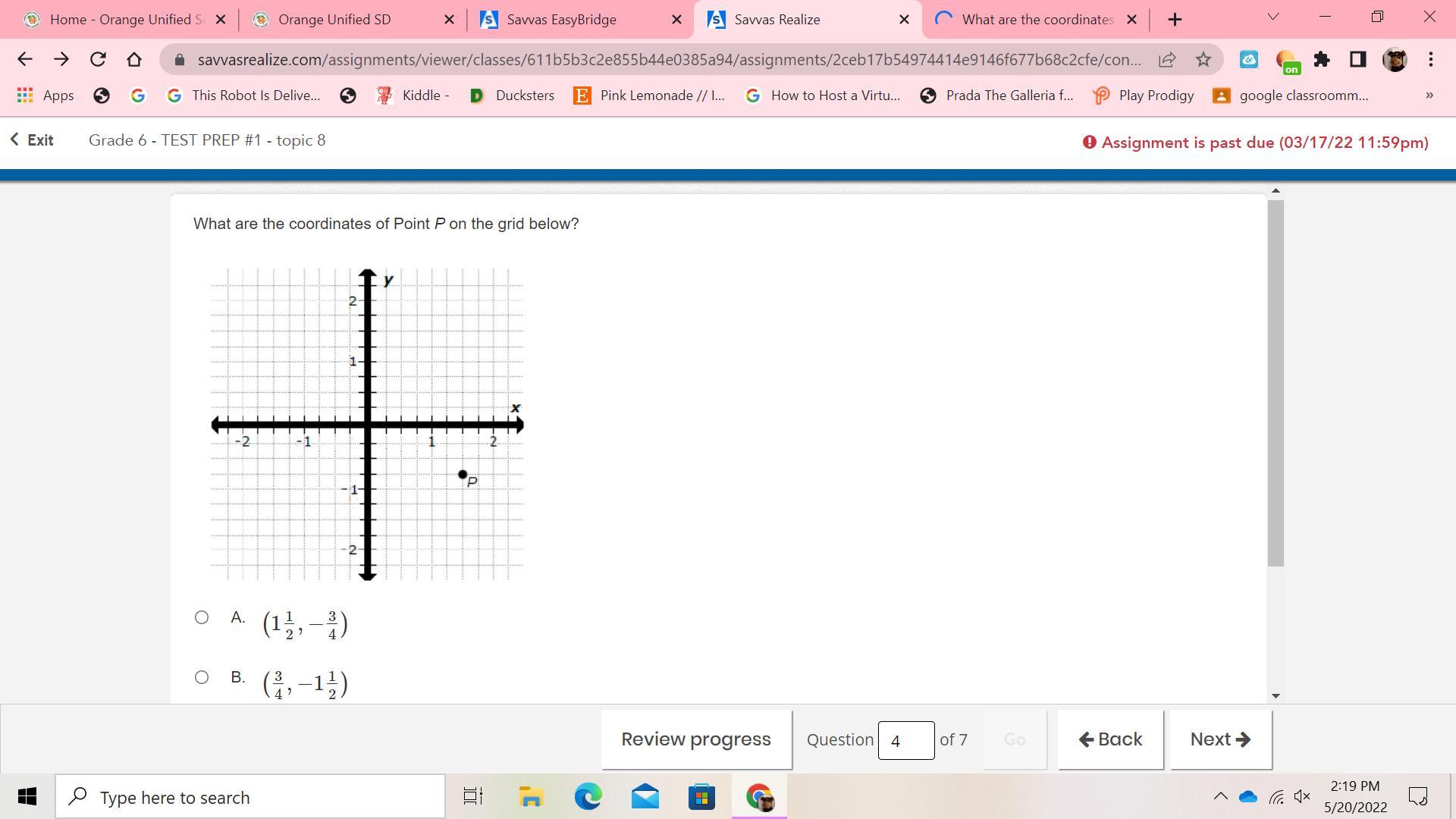Switch to the Orange Unified SD tab
Image resolution: width=1456 pixels, height=819 pixels.
[334, 20]
